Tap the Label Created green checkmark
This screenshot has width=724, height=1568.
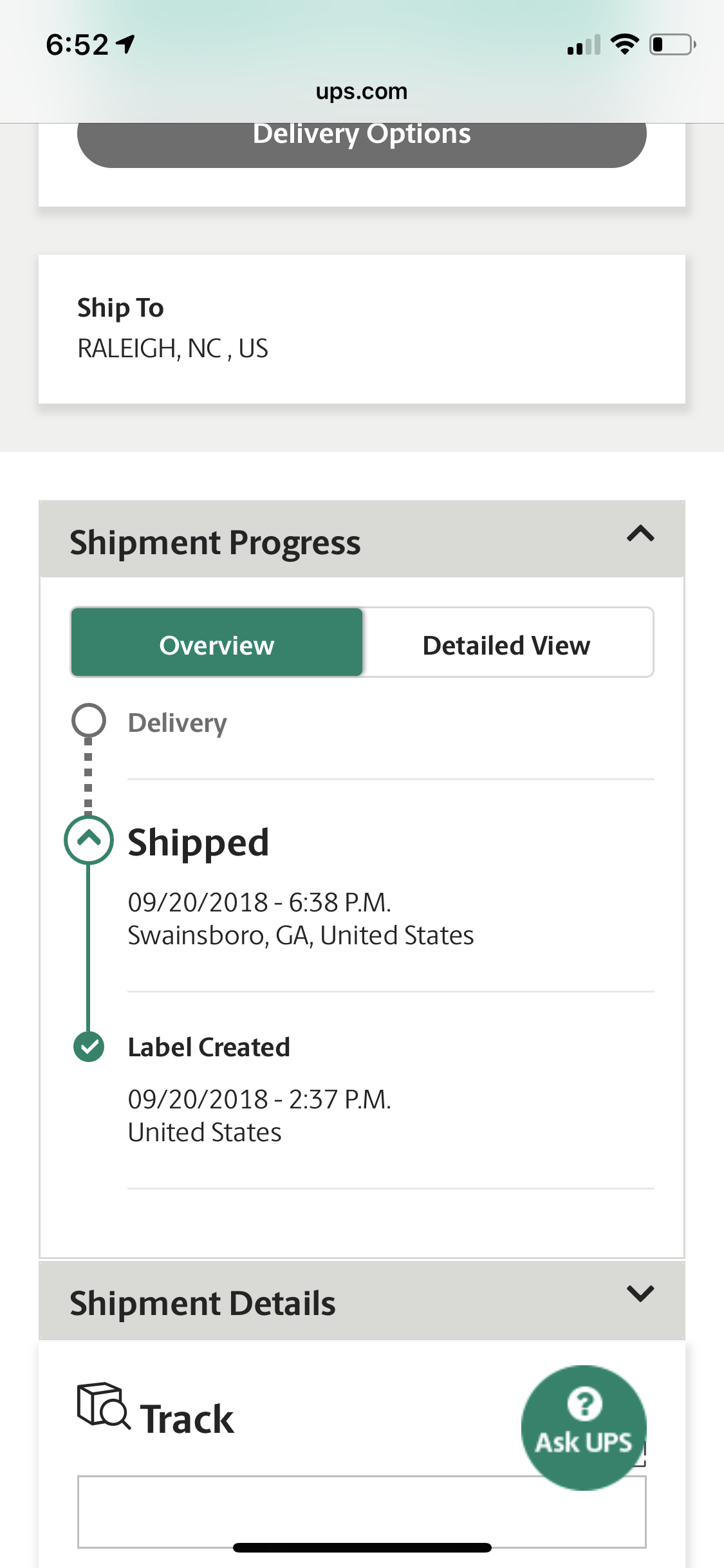click(x=89, y=1046)
